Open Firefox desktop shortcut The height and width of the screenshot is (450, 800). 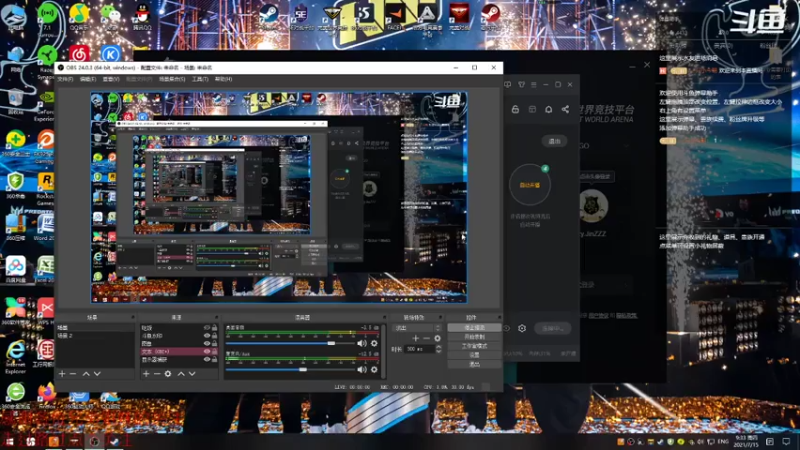pyautogui.click(x=46, y=395)
